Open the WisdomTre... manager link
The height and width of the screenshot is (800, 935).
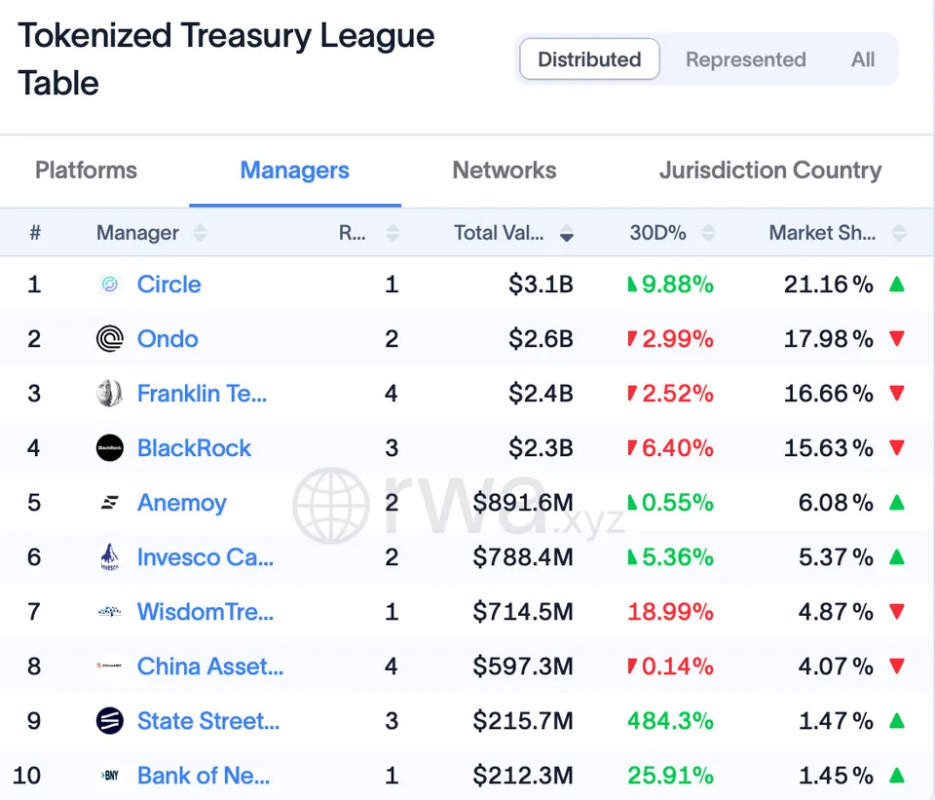click(x=206, y=612)
